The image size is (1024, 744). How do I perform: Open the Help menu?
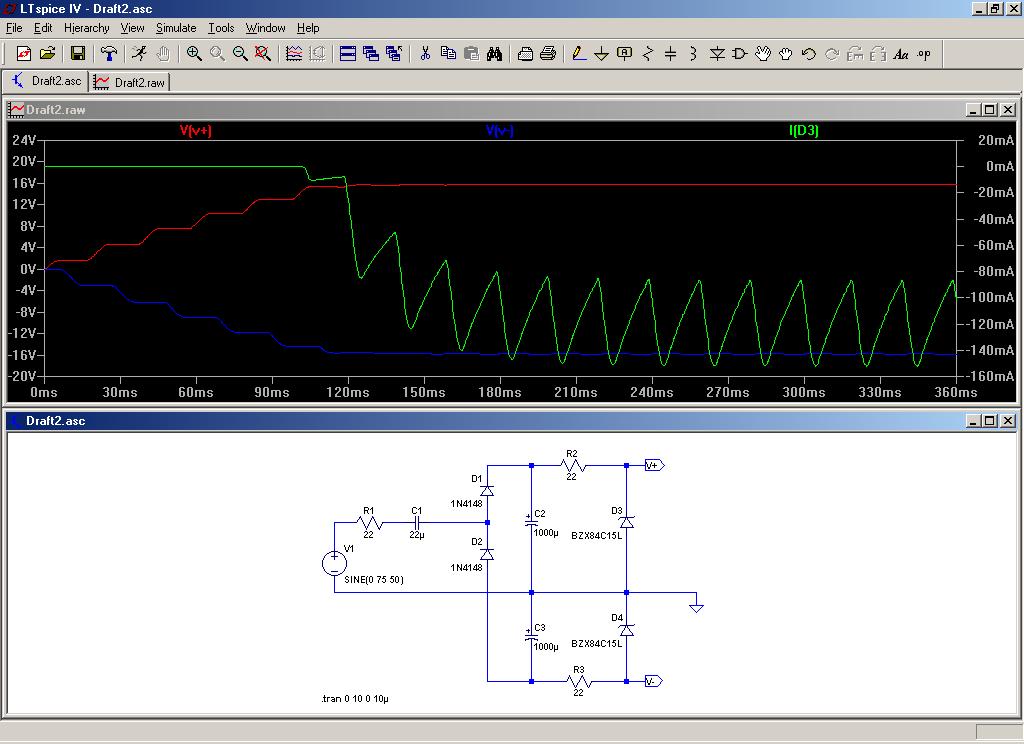pyautogui.click(x=308, y=27)
